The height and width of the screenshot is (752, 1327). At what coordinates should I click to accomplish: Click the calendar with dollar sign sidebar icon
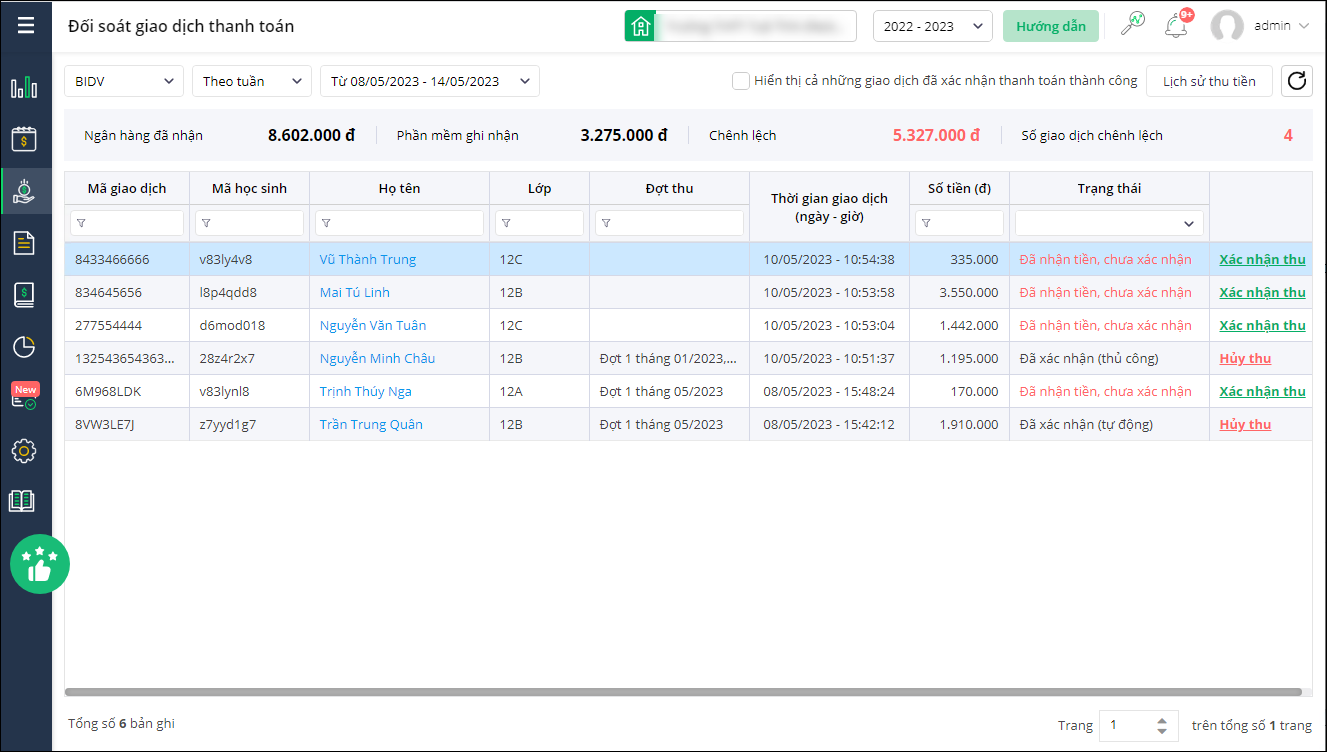(x=24, y=139)
